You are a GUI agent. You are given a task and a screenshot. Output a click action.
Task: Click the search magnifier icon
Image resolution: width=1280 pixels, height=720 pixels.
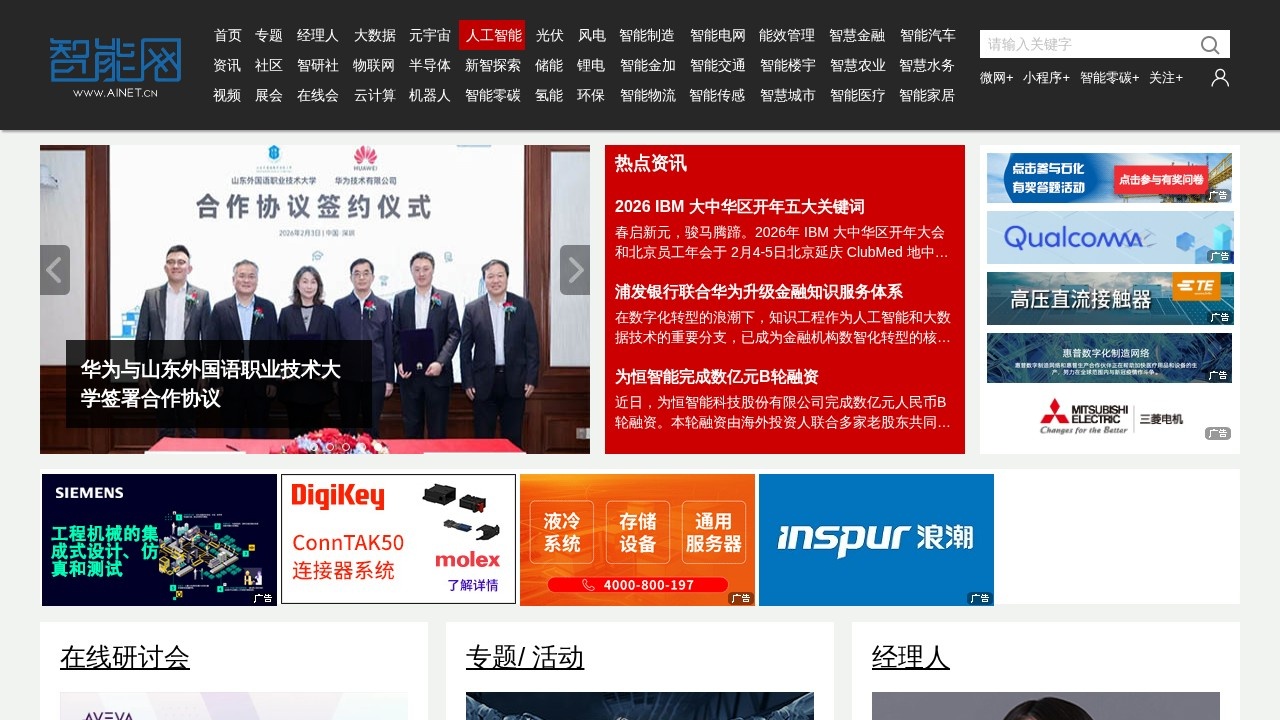tap(1209, 44)
